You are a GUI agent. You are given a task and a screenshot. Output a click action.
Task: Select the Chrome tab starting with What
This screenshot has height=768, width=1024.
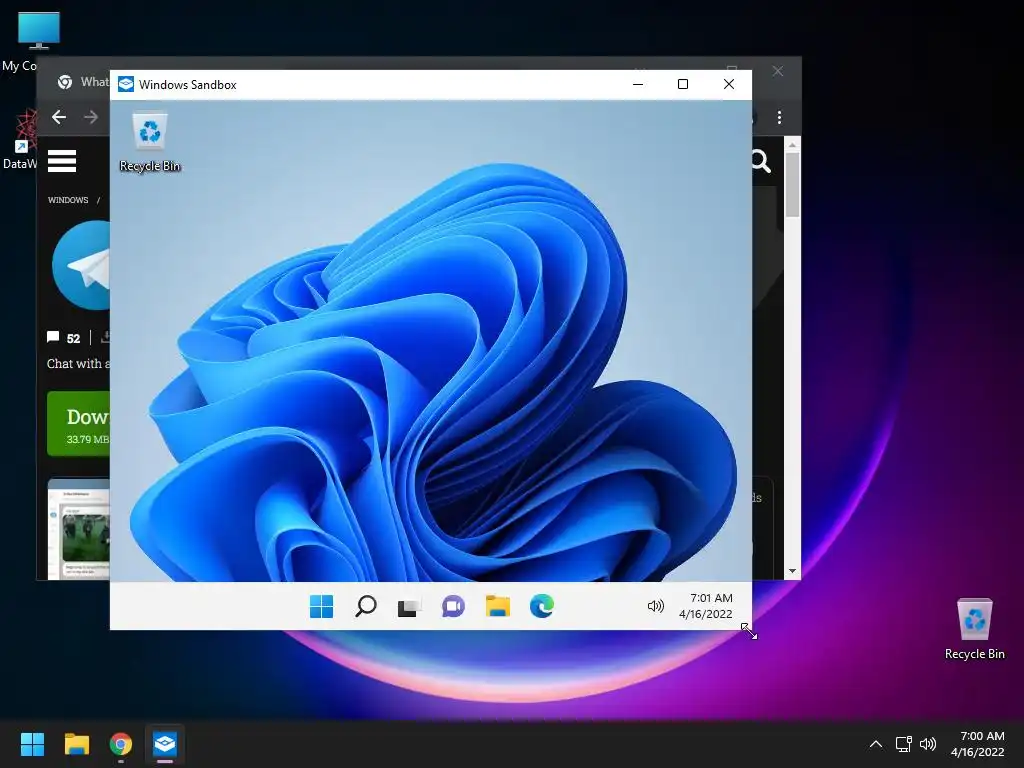[x=82, y=82]
